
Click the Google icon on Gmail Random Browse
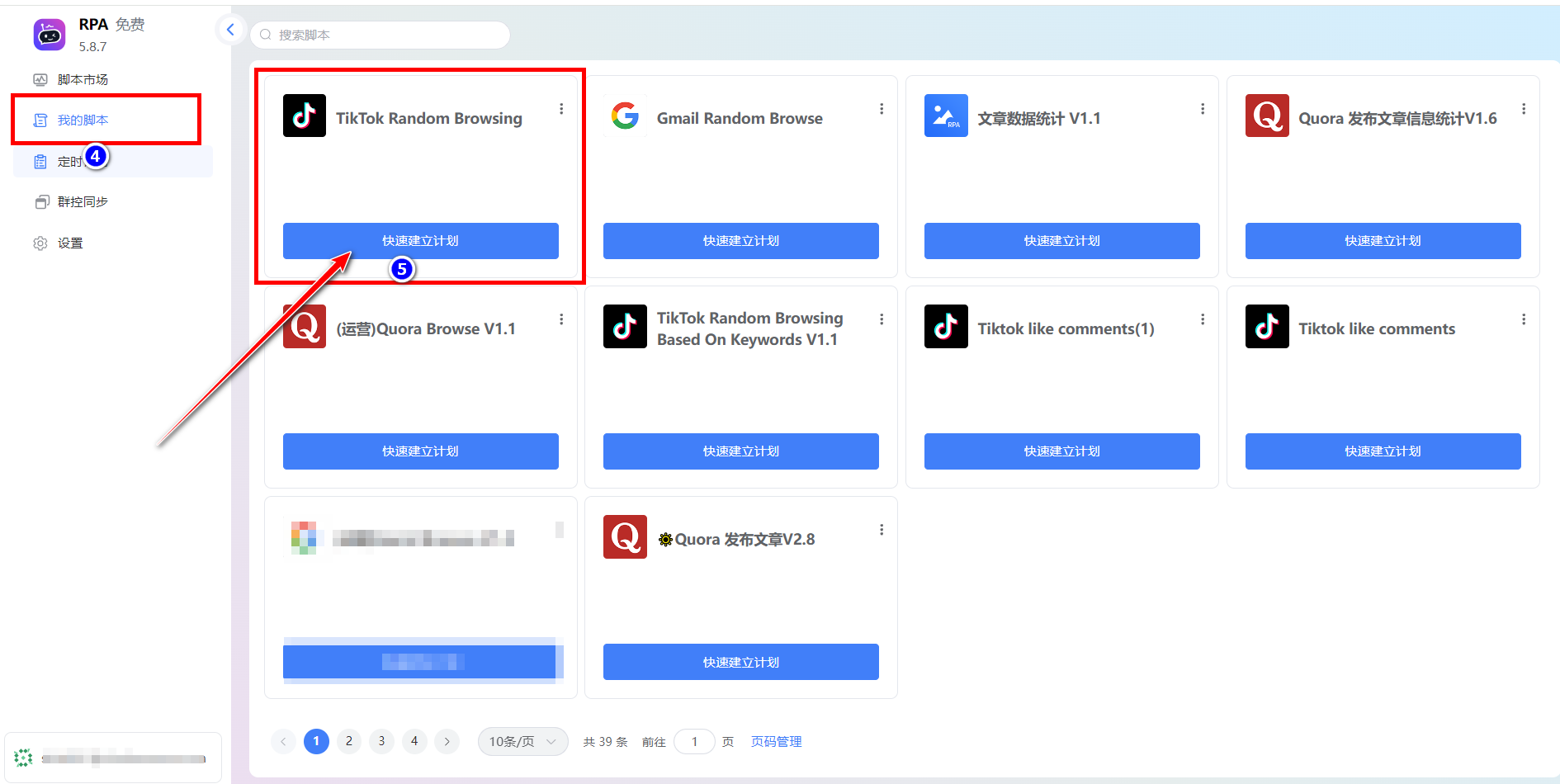point(625,116)
